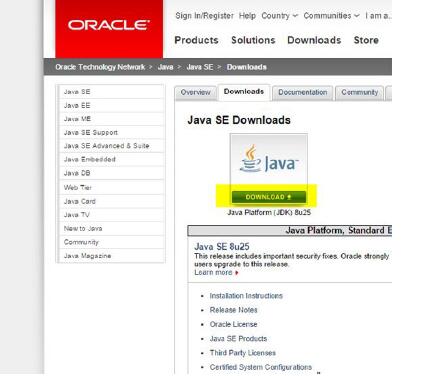Switch to the Overview tab
Image resolution: width=444 pixels, height=376 pixels.
pyautogui.click(x=195, y=93)
